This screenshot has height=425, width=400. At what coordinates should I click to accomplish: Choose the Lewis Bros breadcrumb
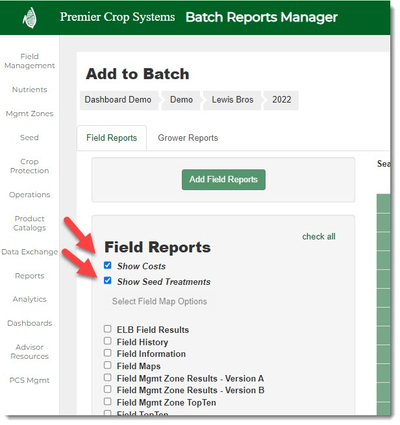click(x=232, y=100)
